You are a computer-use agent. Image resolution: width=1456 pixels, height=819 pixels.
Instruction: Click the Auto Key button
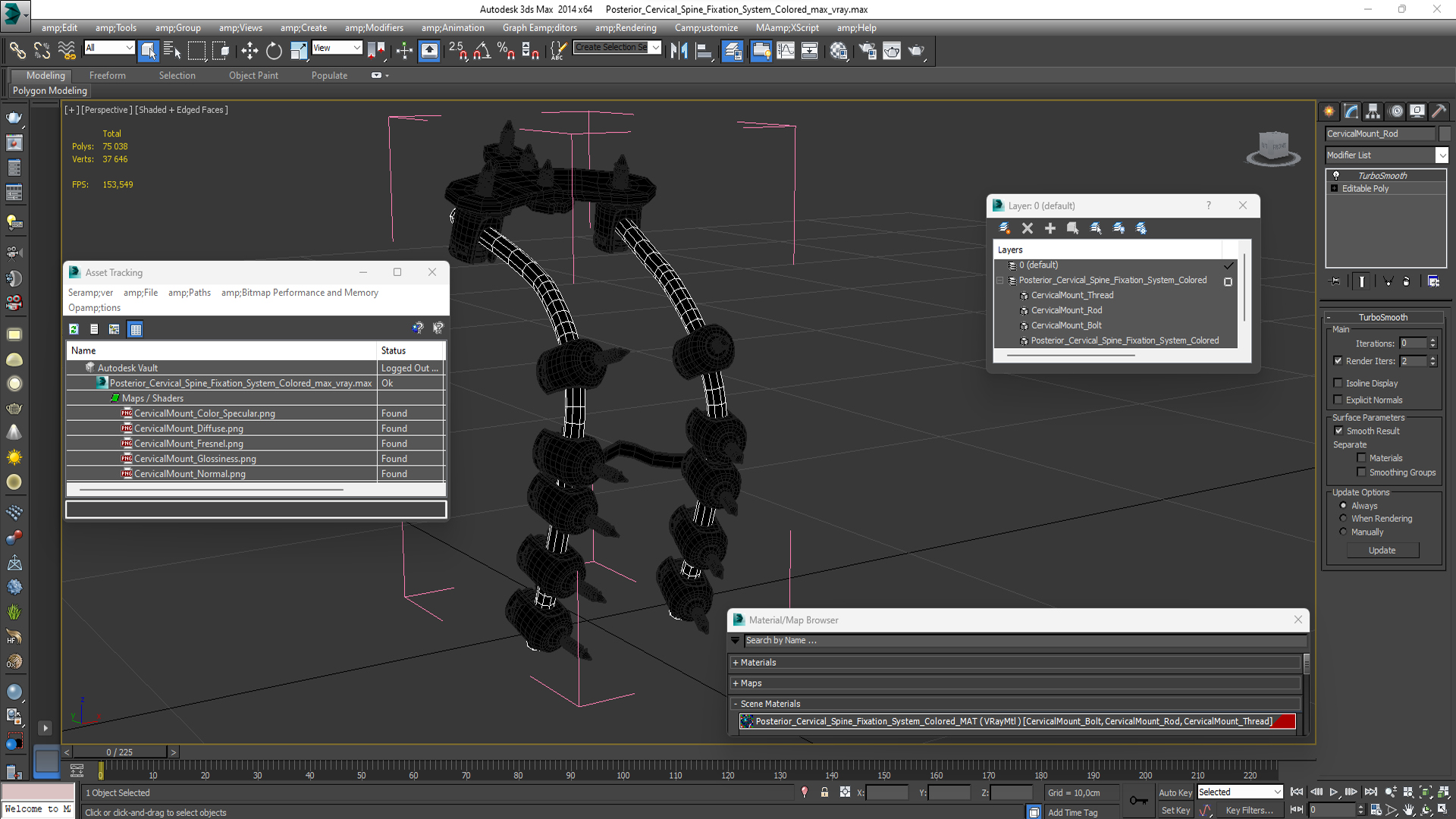(x=1175, y=792)
